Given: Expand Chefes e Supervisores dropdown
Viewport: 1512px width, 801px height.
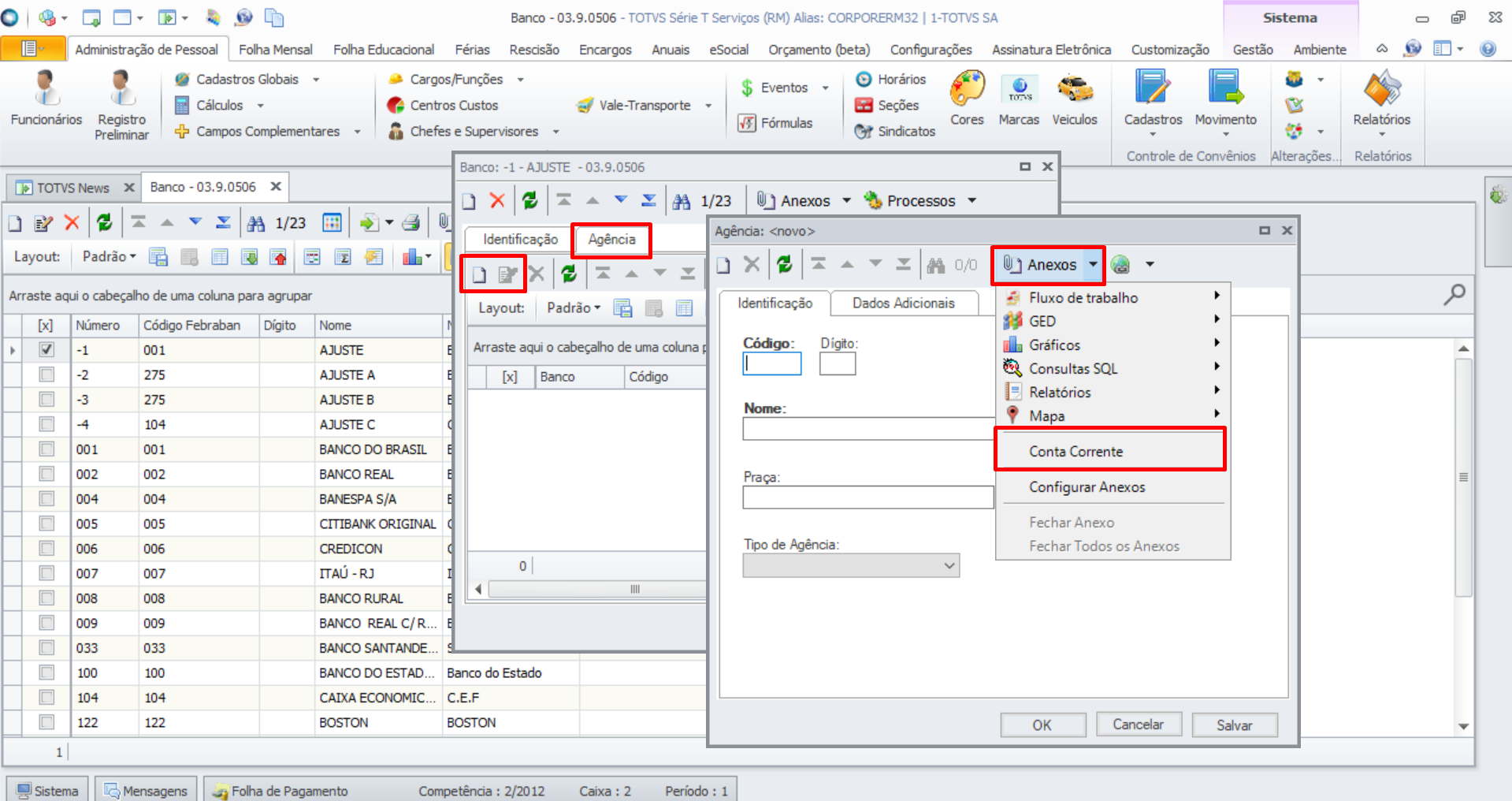Looking at the screenshot, I should tap(555, 132).
